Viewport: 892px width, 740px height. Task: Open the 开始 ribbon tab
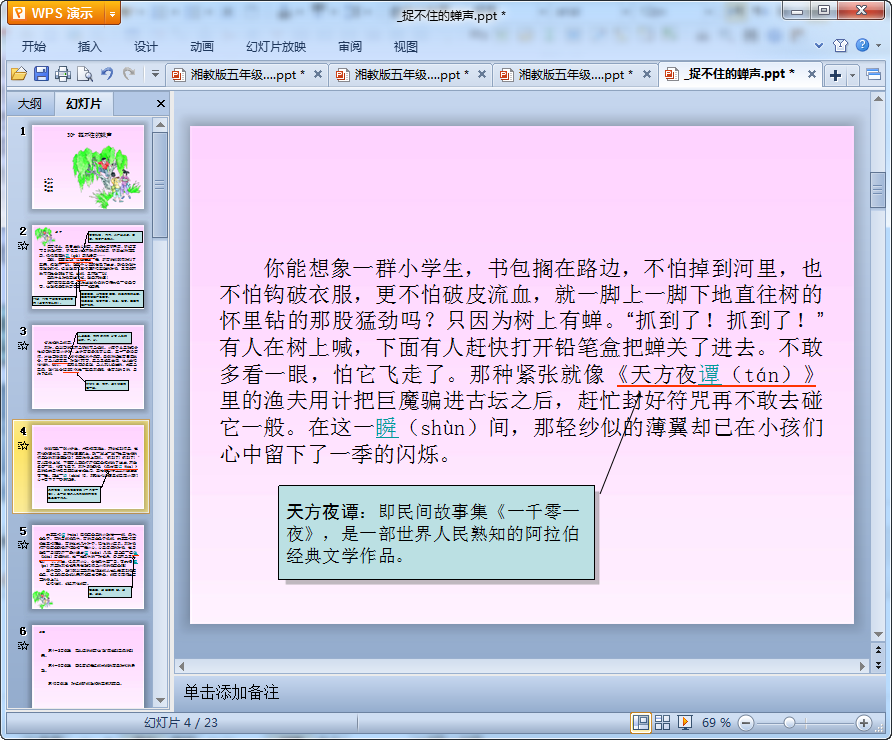pos(34,47)
